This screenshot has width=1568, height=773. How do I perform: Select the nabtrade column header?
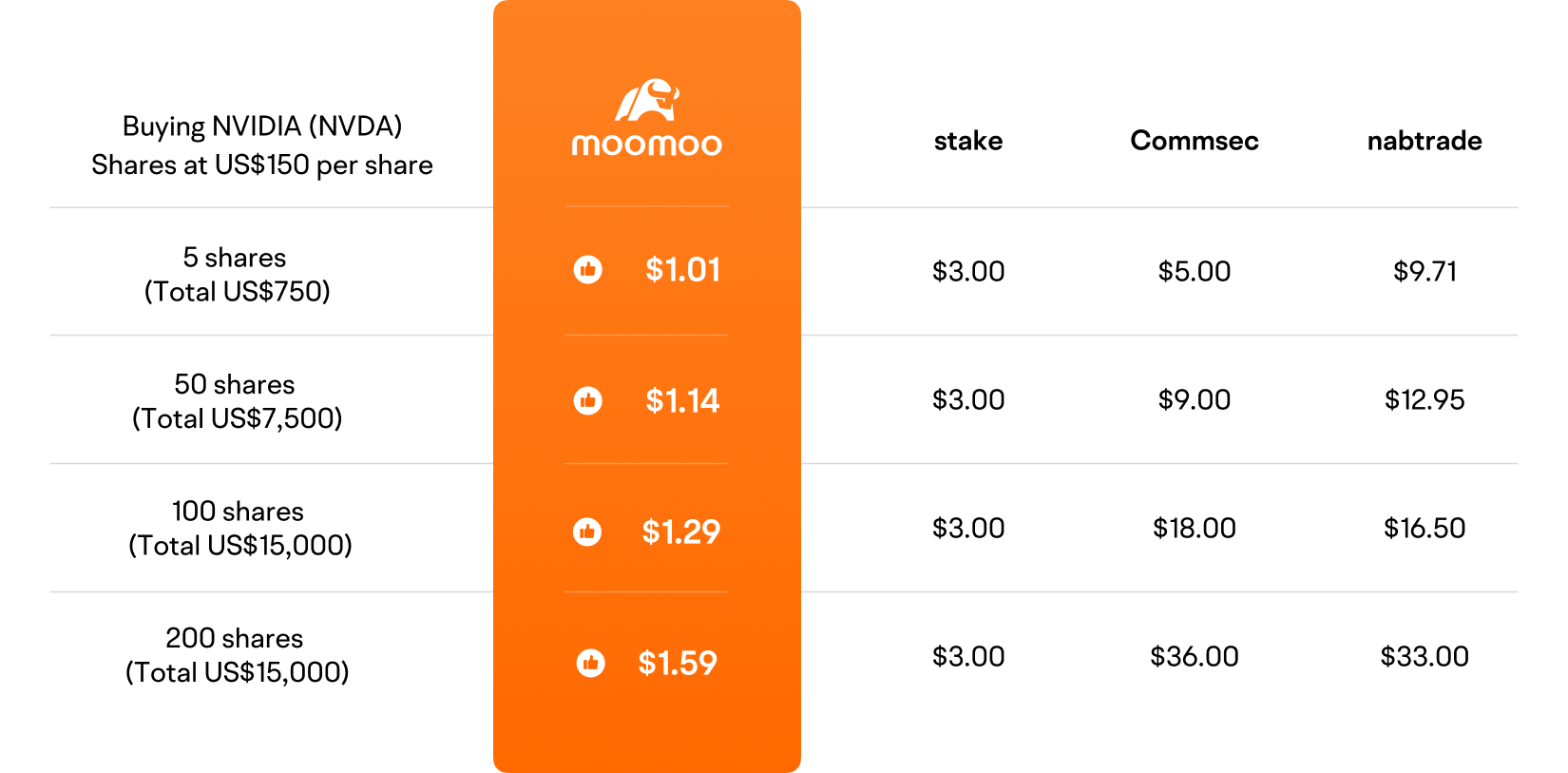(1425, 141)
